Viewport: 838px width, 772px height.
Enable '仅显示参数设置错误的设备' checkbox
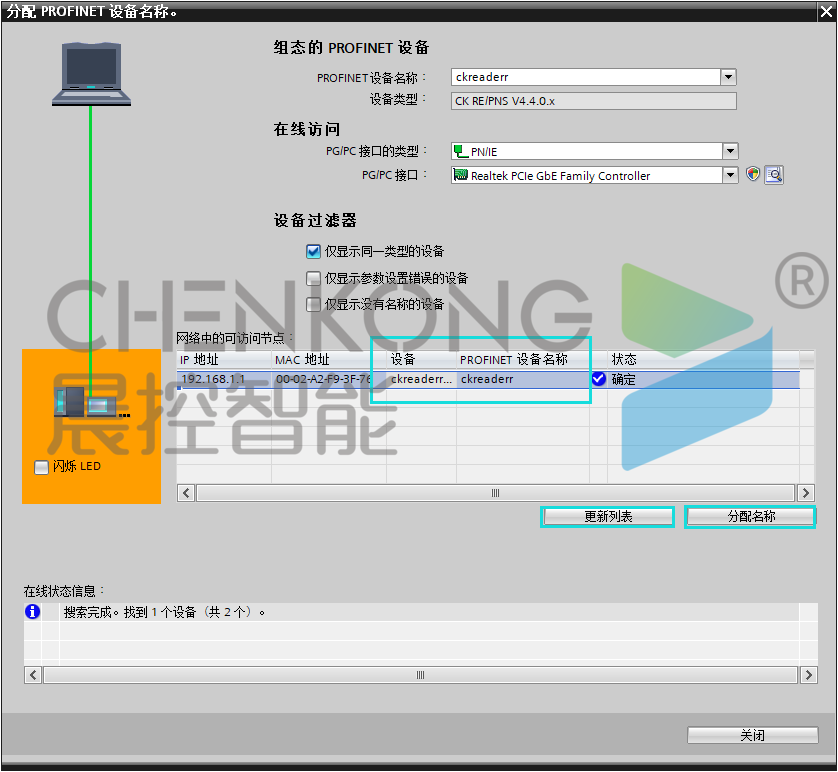[x=314, y=278]
